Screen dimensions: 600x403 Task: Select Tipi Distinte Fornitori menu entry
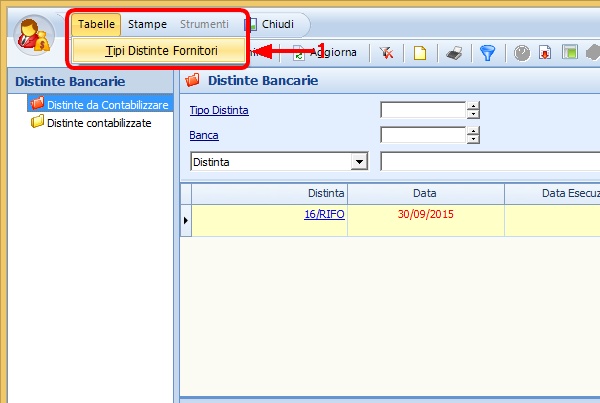pyautogui.click(x=161, y=50)
